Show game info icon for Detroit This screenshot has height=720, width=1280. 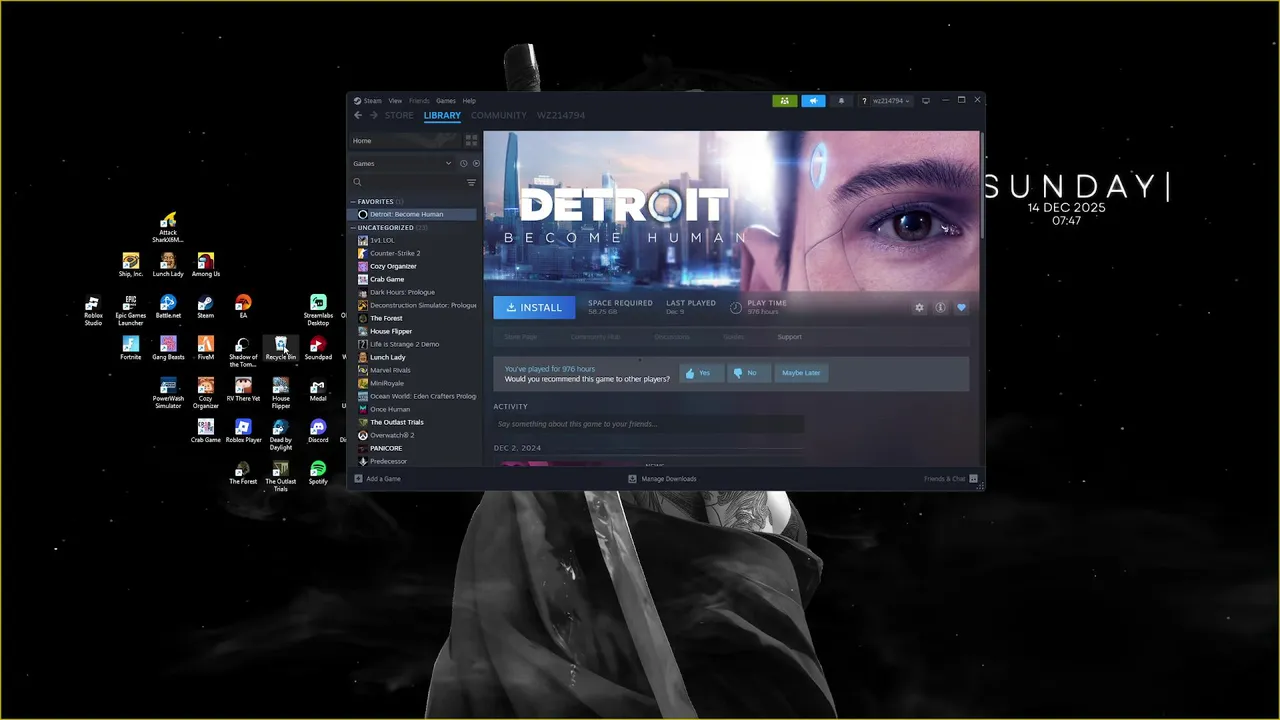pyautogui.click(x=940, y=307)
